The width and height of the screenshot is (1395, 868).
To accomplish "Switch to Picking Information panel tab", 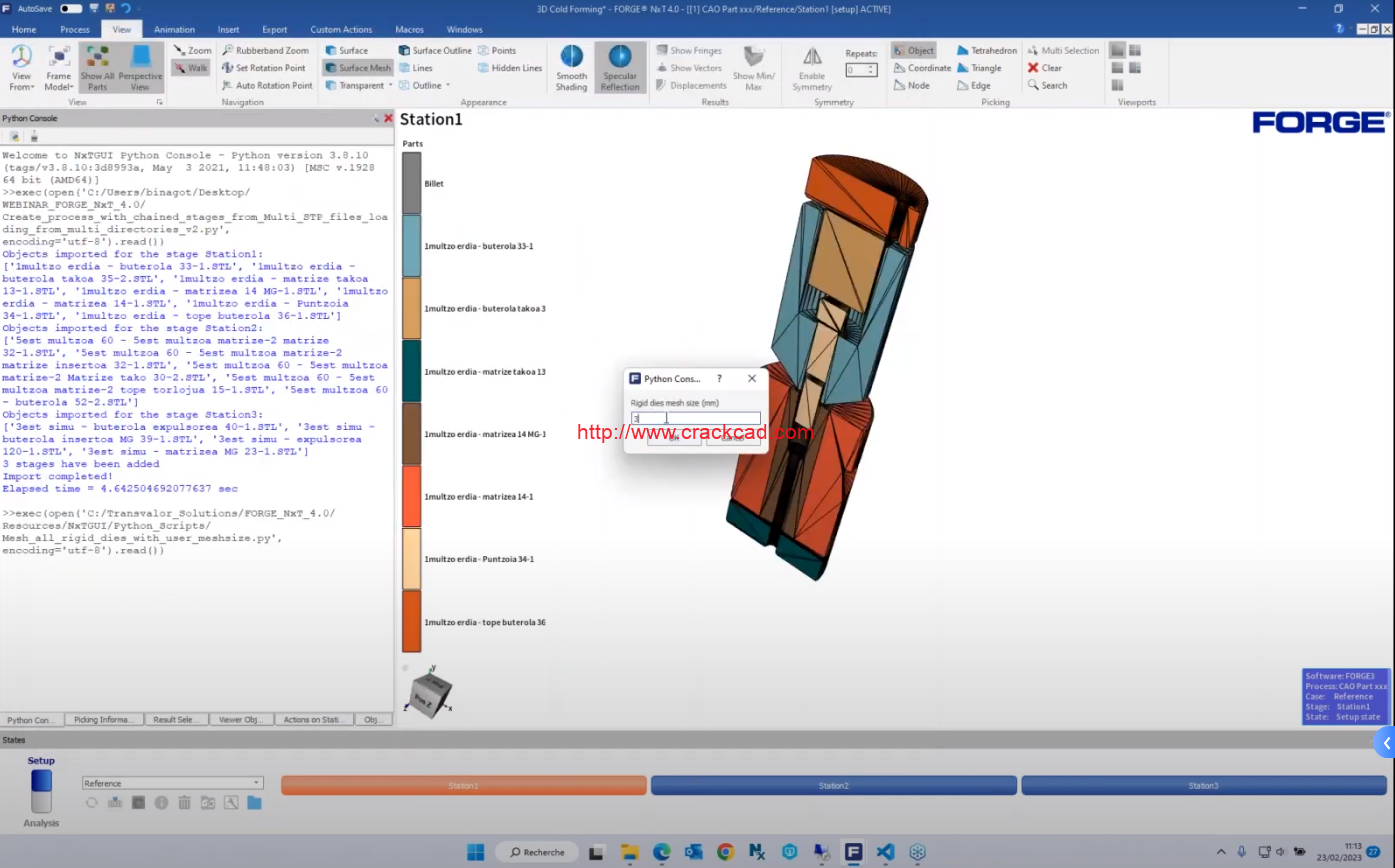I will 104,719.
